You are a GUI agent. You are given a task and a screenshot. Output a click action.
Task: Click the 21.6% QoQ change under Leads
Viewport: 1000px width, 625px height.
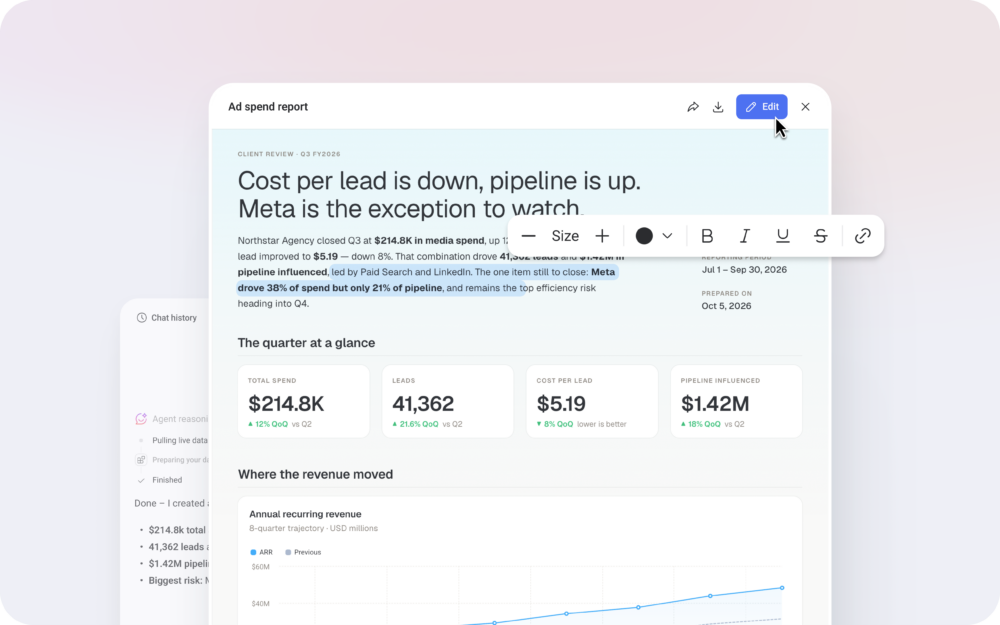(x=415, y=424)
